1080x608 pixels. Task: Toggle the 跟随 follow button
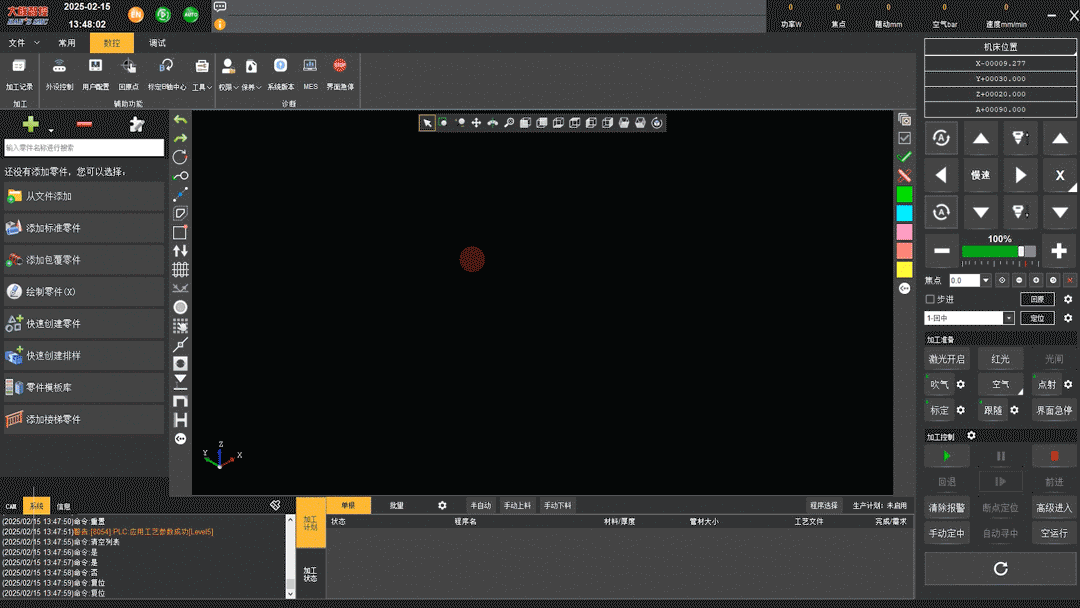tap(992, 410)
